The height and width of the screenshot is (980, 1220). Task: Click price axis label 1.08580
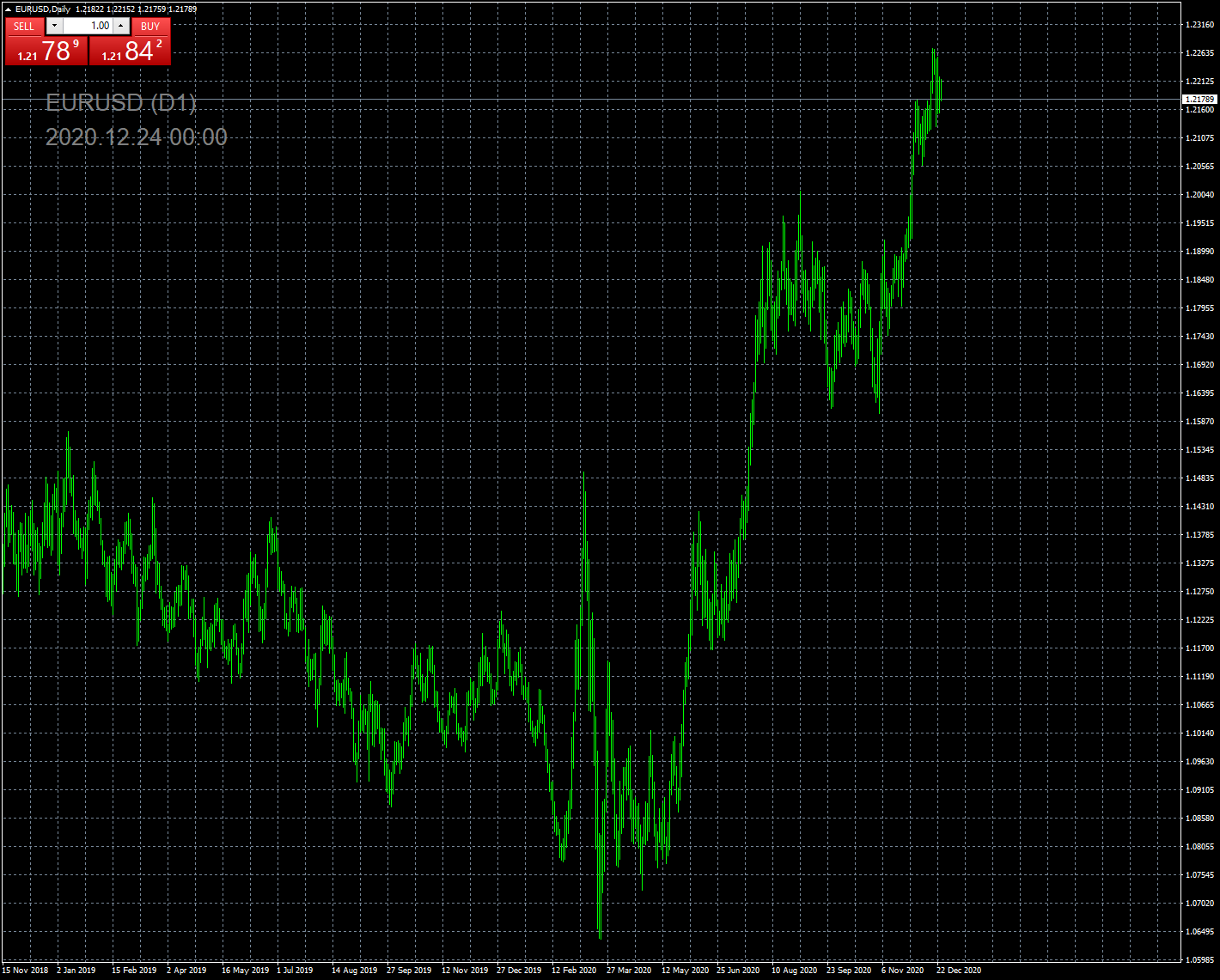1199,819
